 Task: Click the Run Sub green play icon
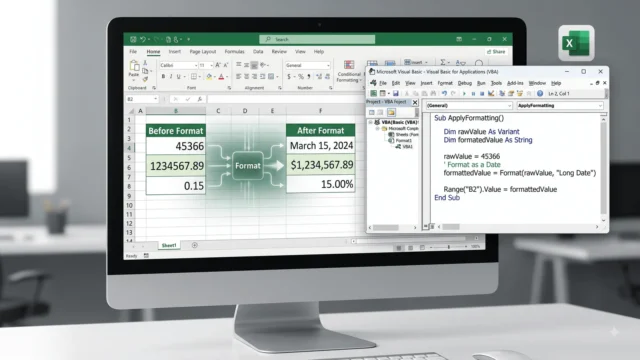(464, 93)
